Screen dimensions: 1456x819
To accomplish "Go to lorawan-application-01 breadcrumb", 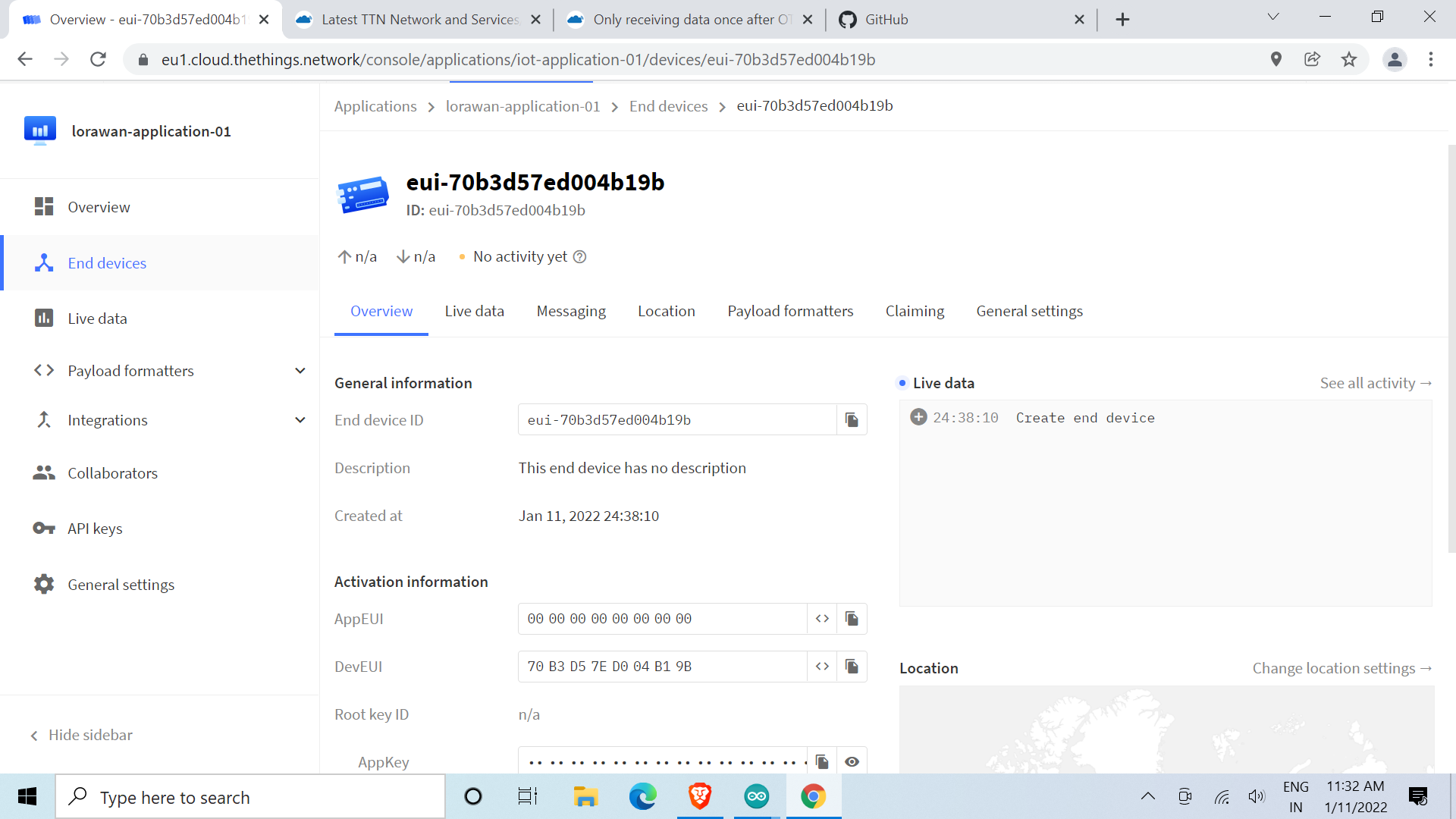I will point(522,106).
